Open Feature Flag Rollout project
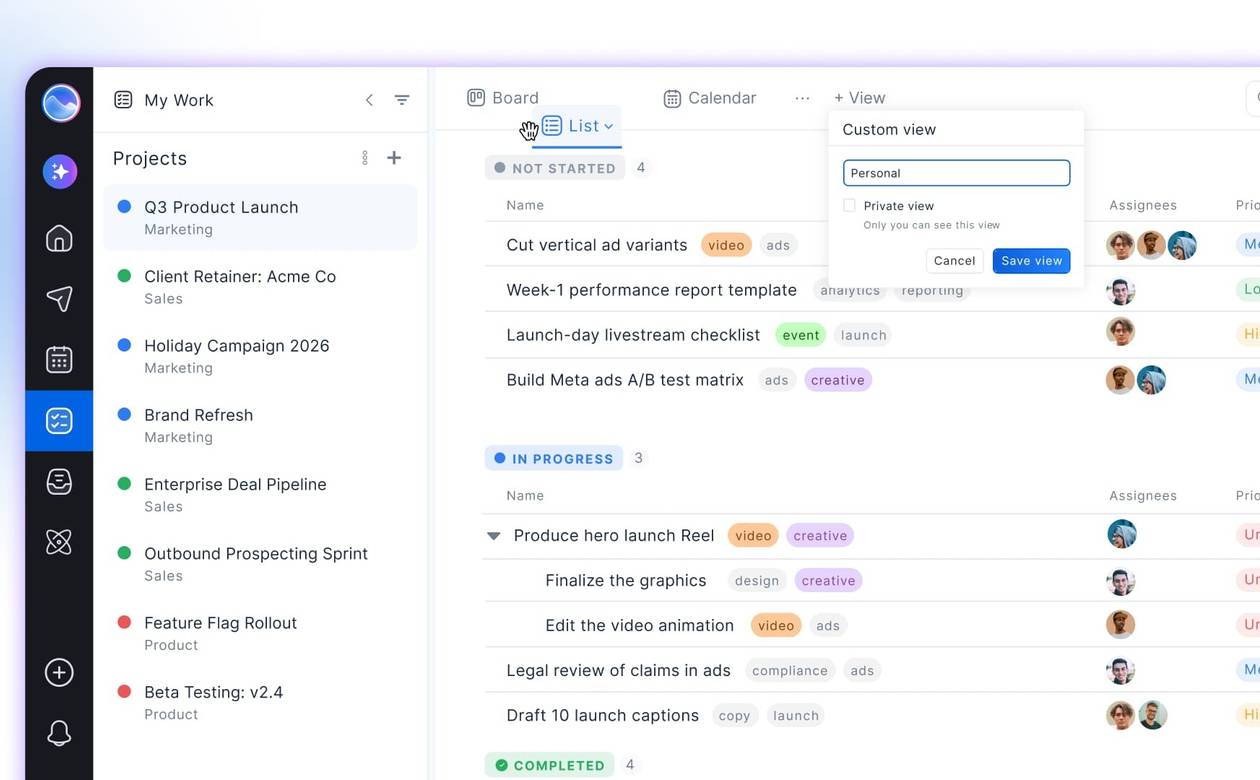 tap(261, 633)
